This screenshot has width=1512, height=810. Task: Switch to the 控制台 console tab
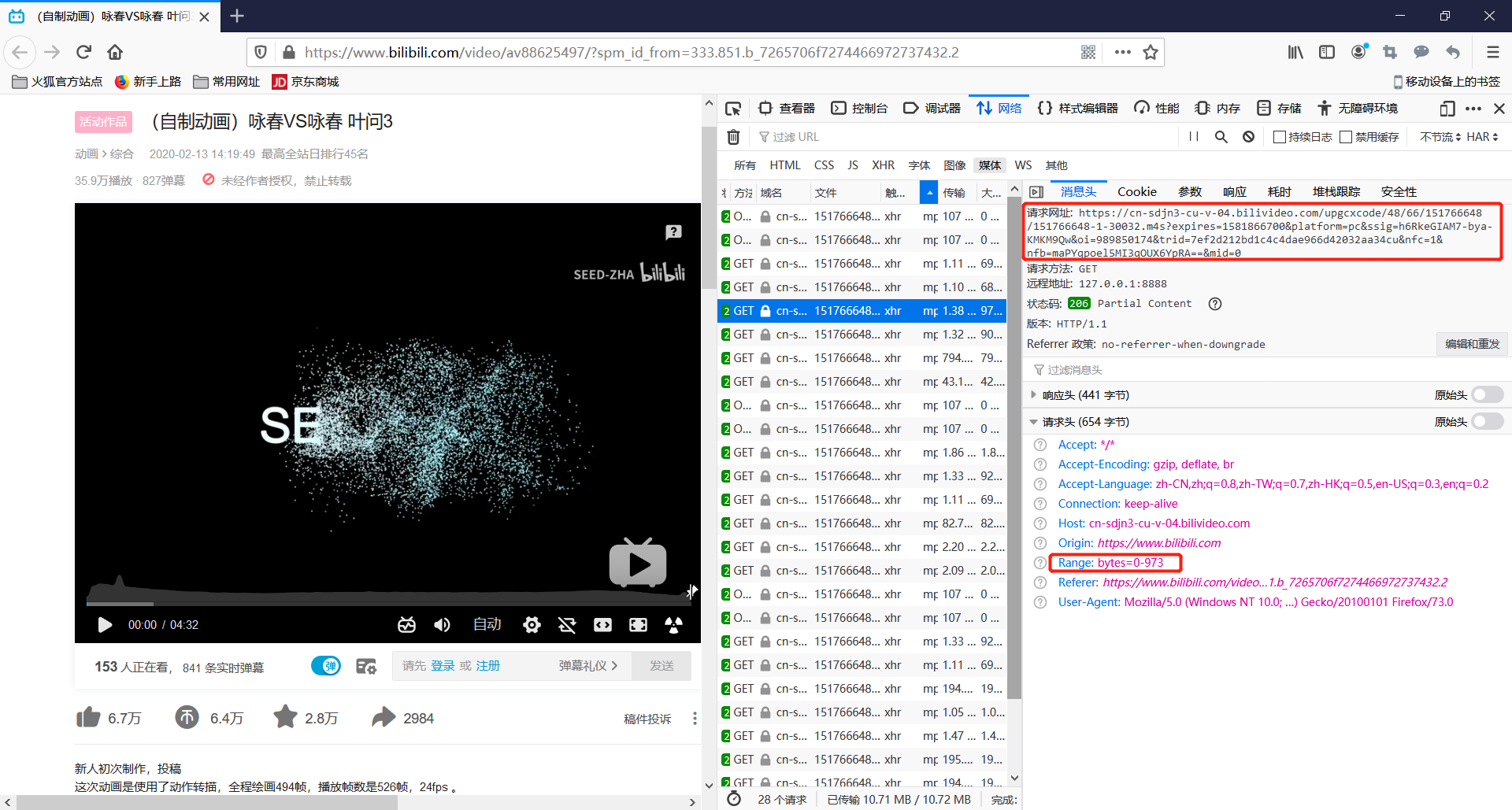pyautogui.click(x=860, y=109)
